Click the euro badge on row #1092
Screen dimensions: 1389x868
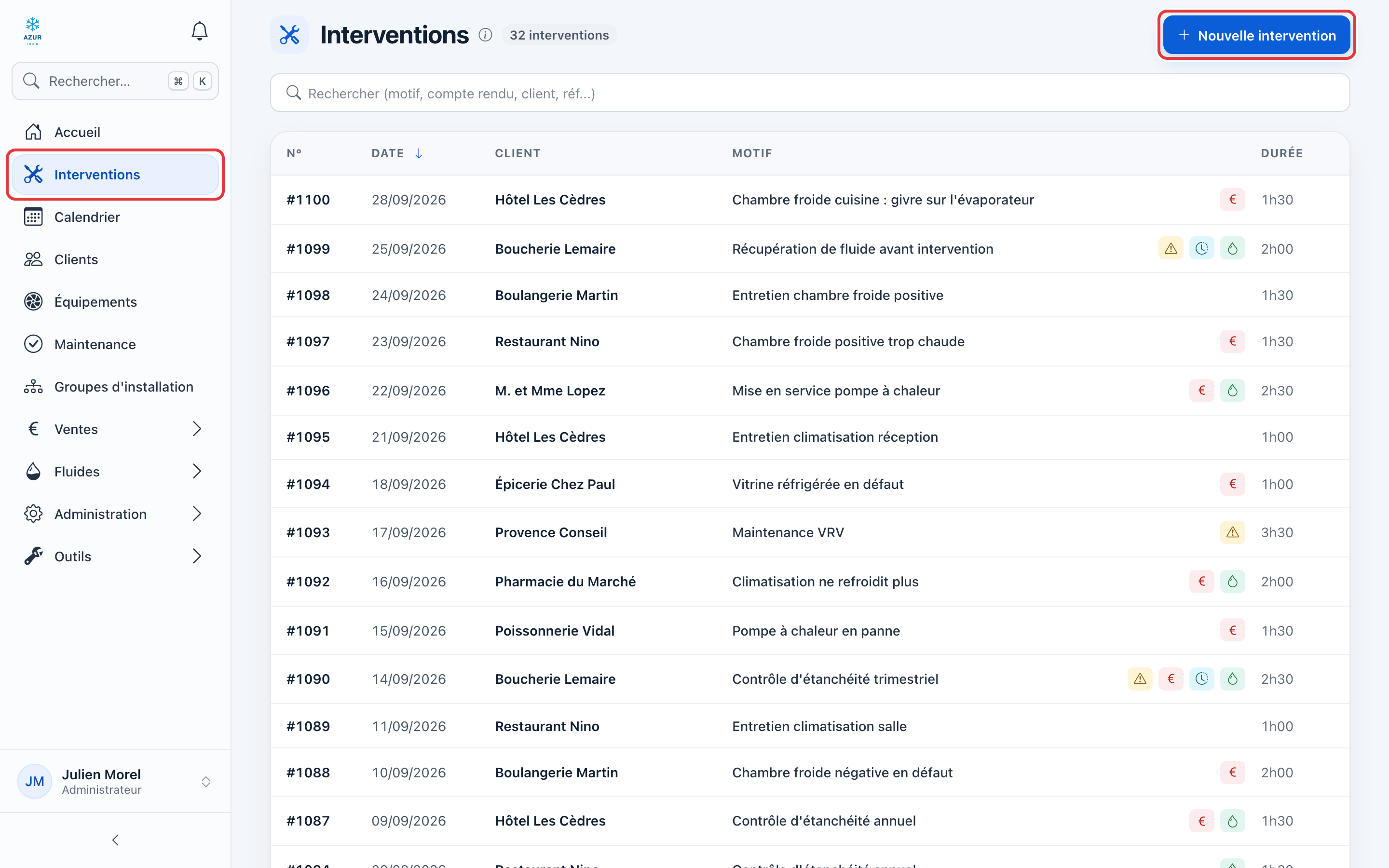[1201, 582]
